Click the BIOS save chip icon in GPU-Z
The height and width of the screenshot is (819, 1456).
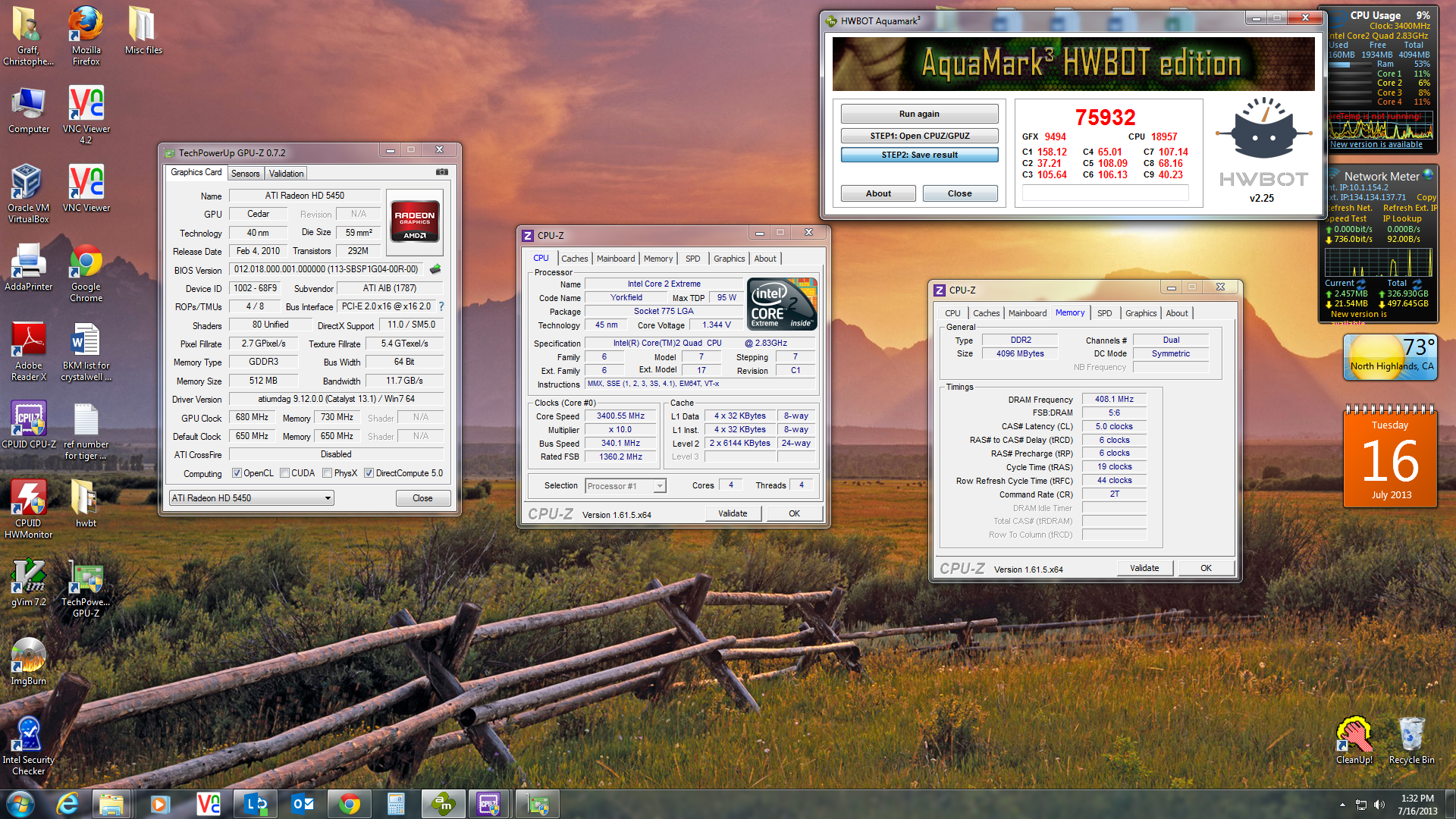pyautogui.click(x=435, y=269)
